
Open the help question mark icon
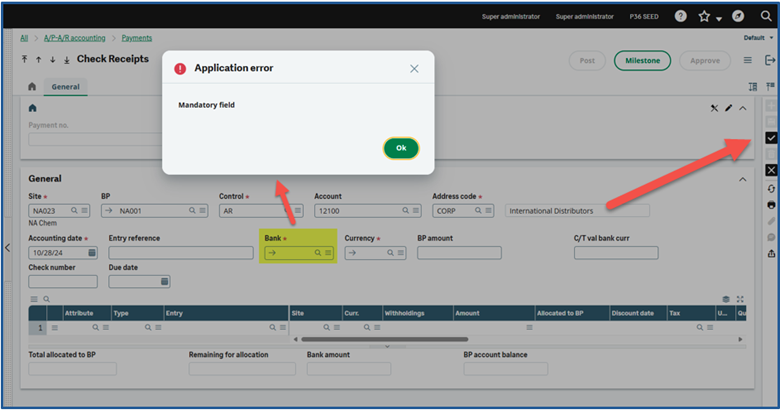coord(681,17)
